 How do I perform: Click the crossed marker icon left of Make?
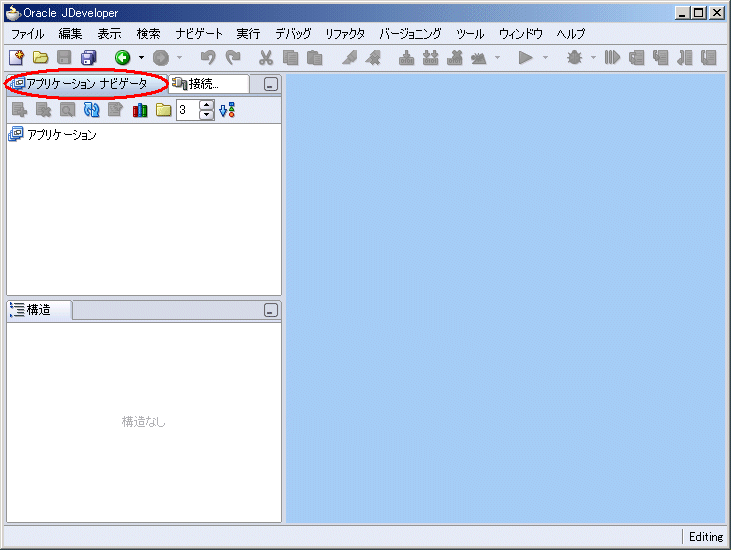[373, 58]
